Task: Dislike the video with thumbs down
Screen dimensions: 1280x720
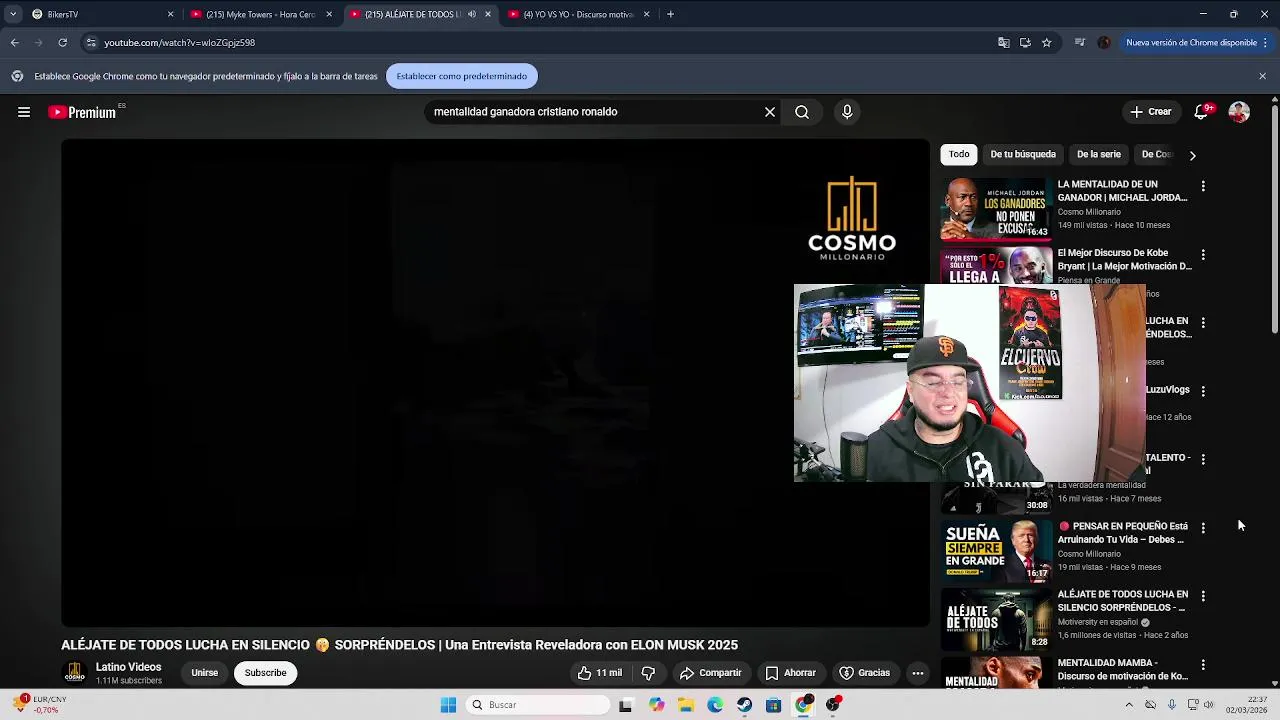Action: point(648,673)
